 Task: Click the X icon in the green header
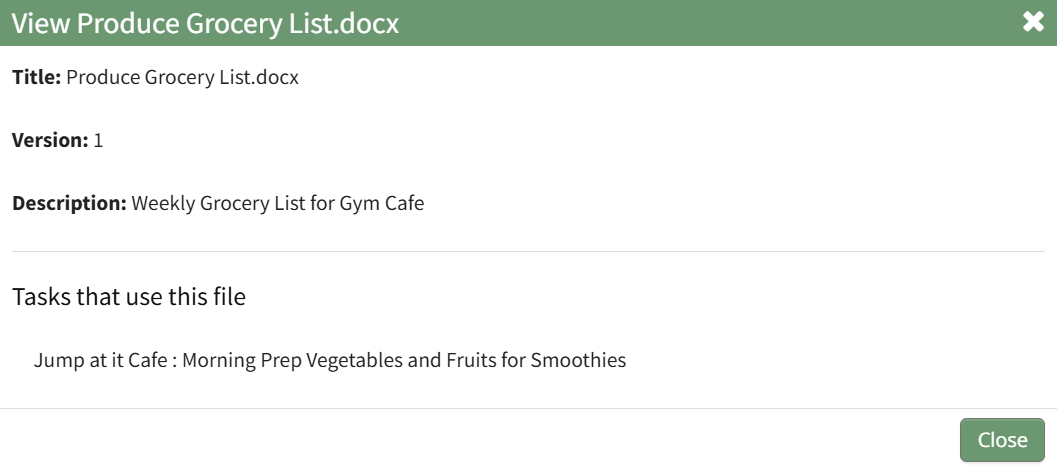click(1033, 22)
